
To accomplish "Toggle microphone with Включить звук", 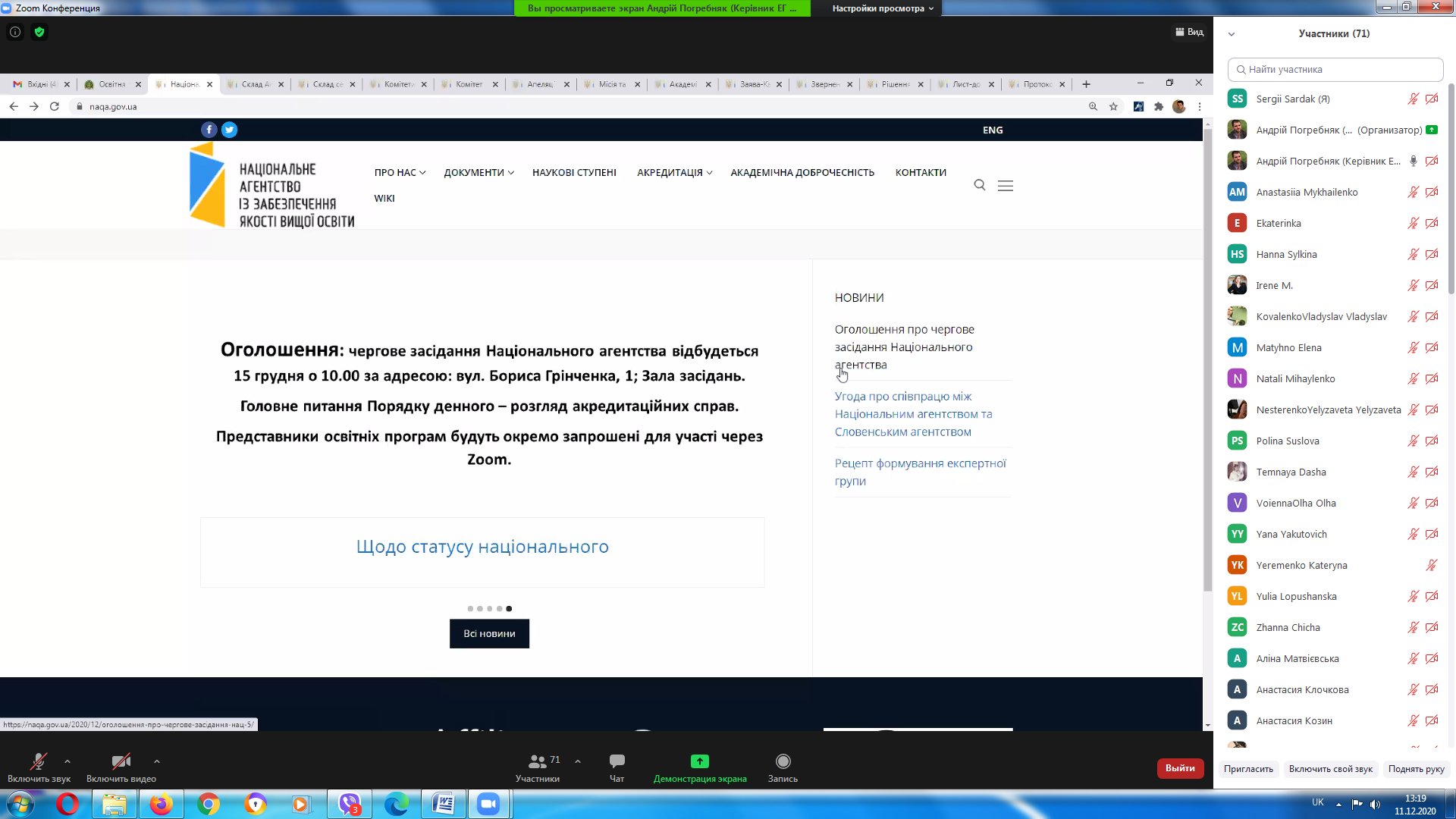I will pyautogui.click(x=39, y=767).
